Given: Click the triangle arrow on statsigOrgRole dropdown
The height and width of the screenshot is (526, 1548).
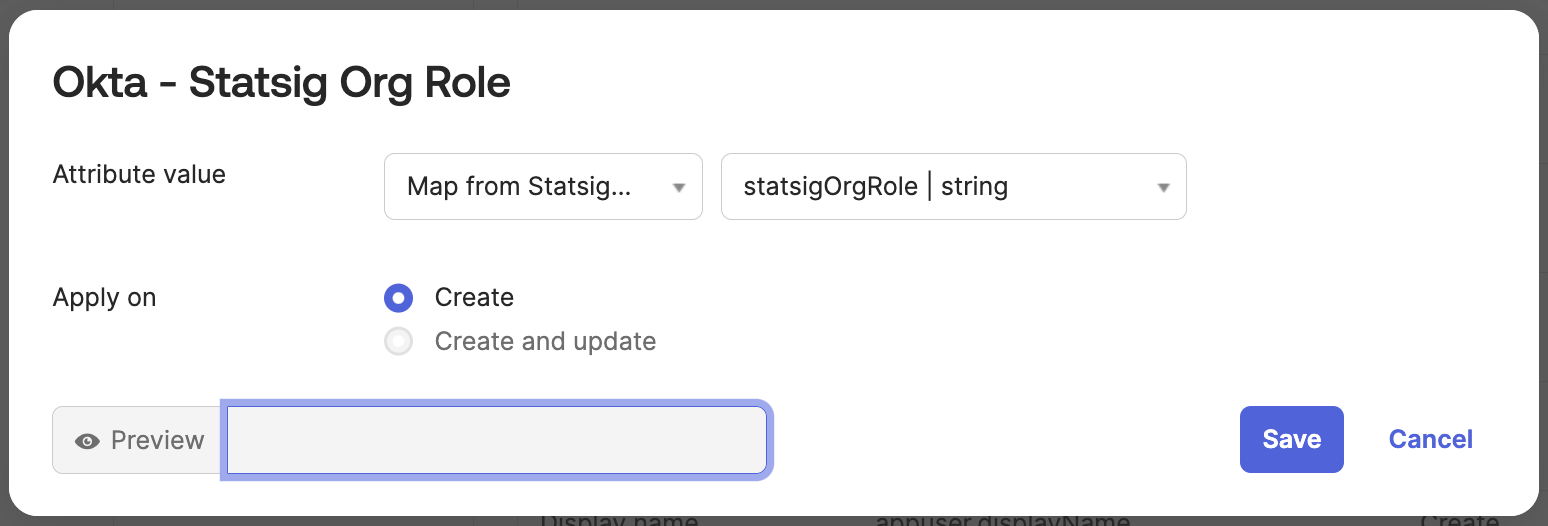Looking at the screenshot, I should 1163,188.
